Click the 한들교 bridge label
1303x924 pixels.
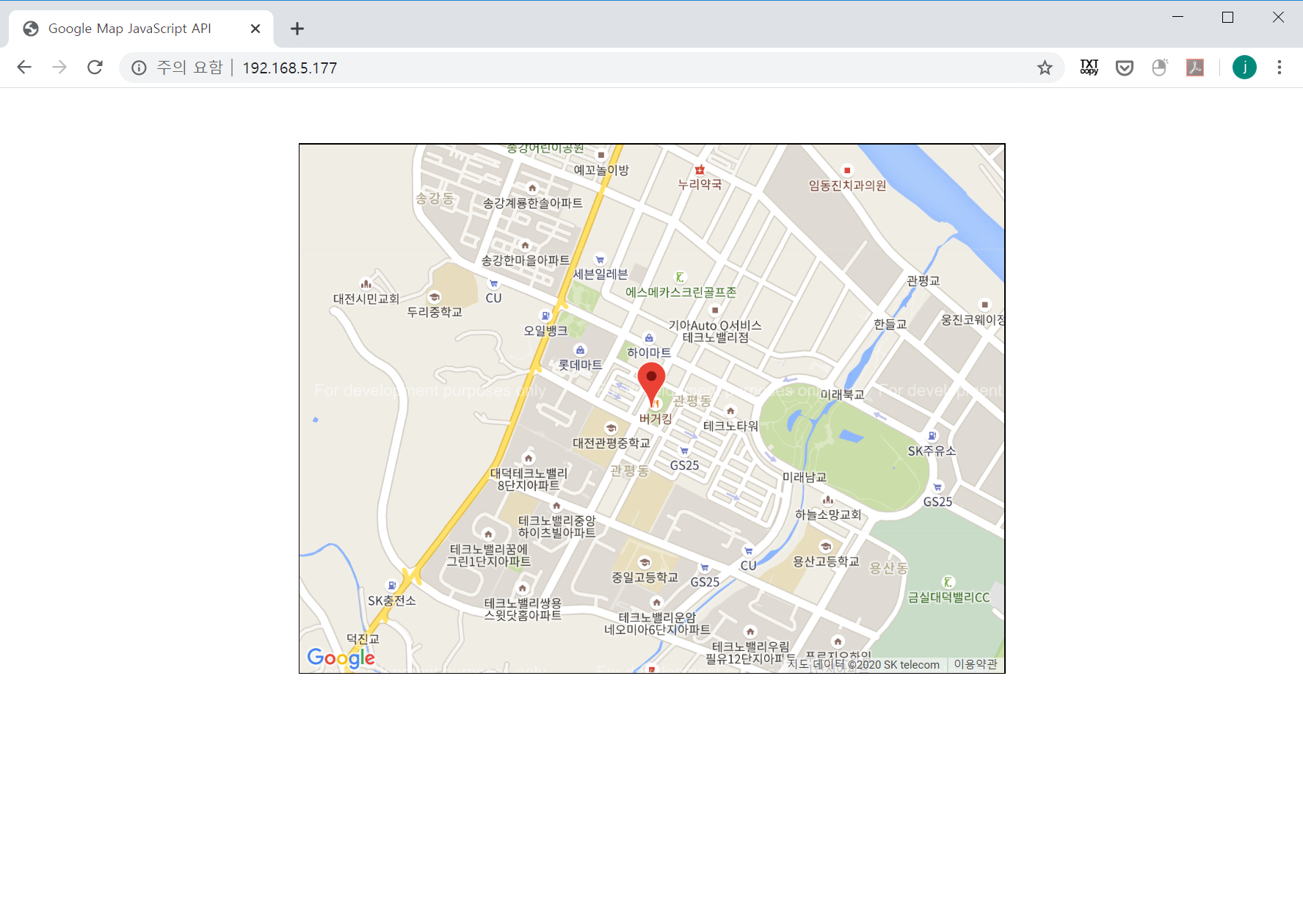(x=890, y=324)
